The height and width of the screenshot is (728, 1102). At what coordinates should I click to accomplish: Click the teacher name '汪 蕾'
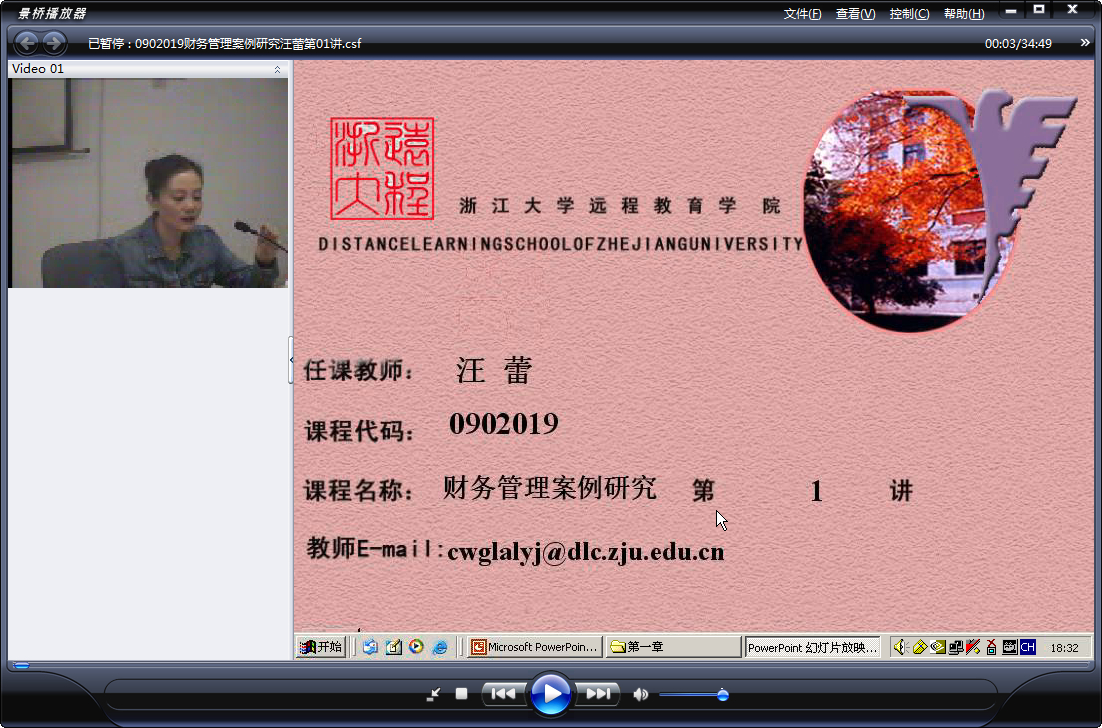[x=494, y=370]
